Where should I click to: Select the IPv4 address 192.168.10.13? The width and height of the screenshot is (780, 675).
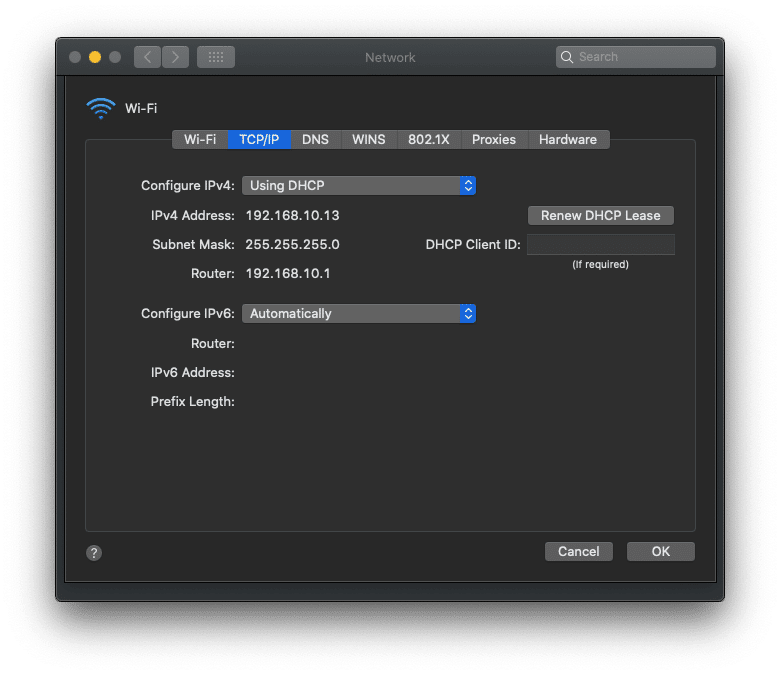(x=292, y=215)
